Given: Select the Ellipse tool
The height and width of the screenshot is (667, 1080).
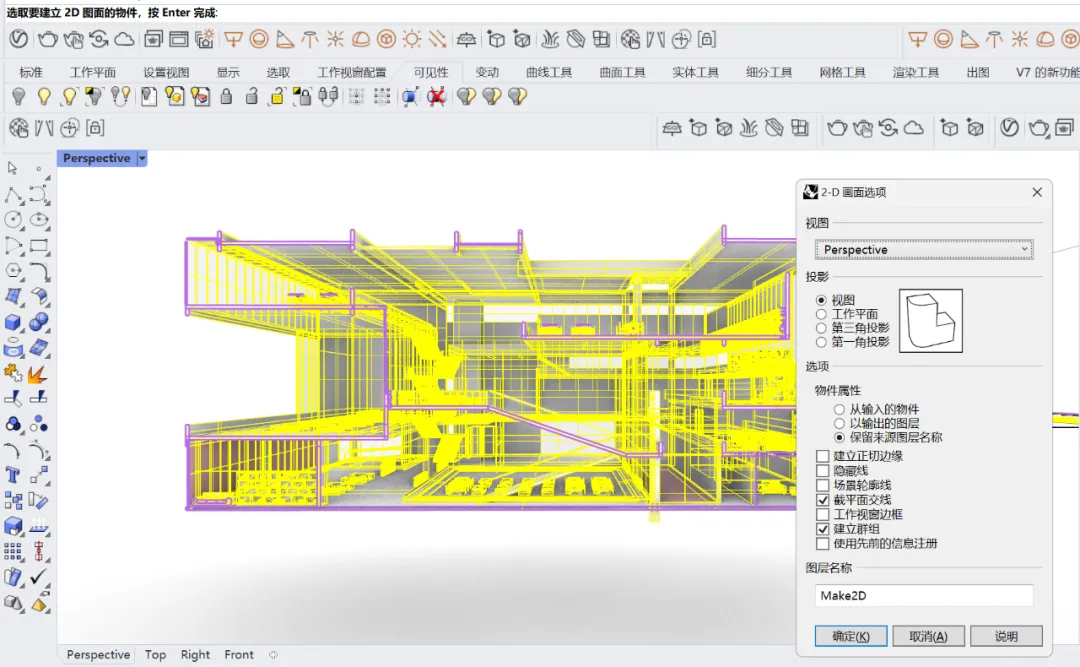Looking at the screenshot, I should (x=39, y=220).
